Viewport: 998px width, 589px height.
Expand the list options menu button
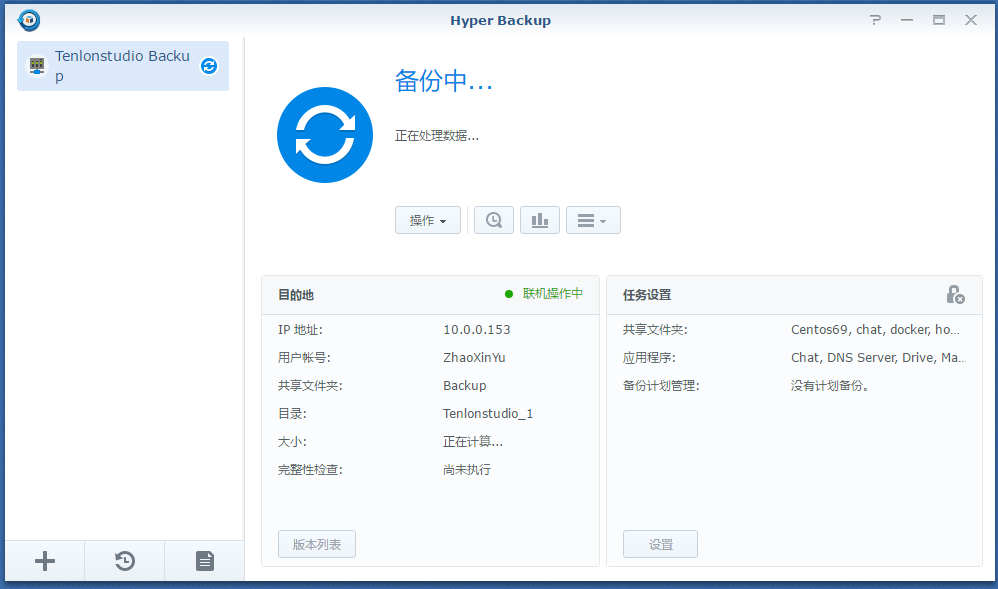(x=593, y=220)
